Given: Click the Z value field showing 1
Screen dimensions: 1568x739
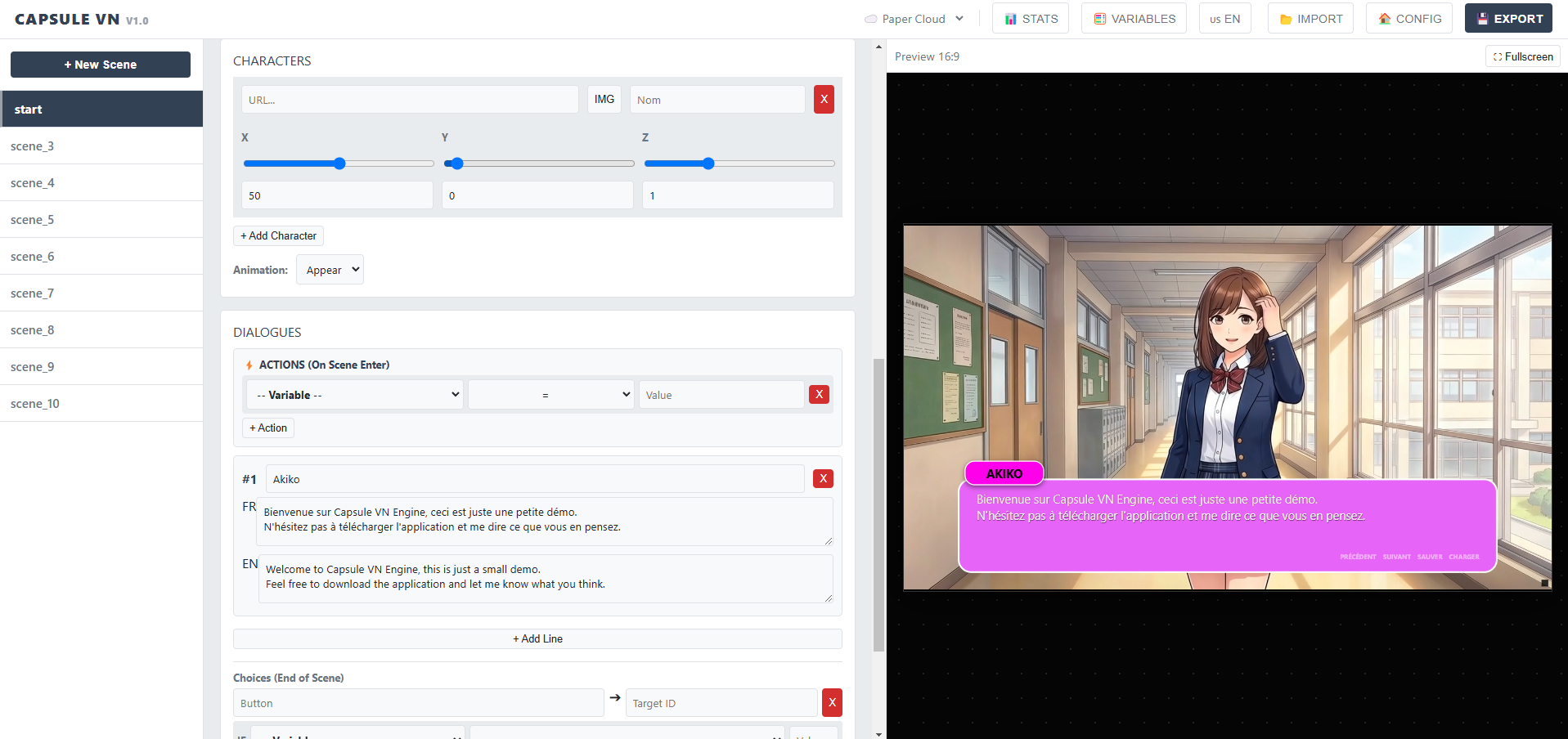Looking at the screenshot, I should click(x=738, y=195).
